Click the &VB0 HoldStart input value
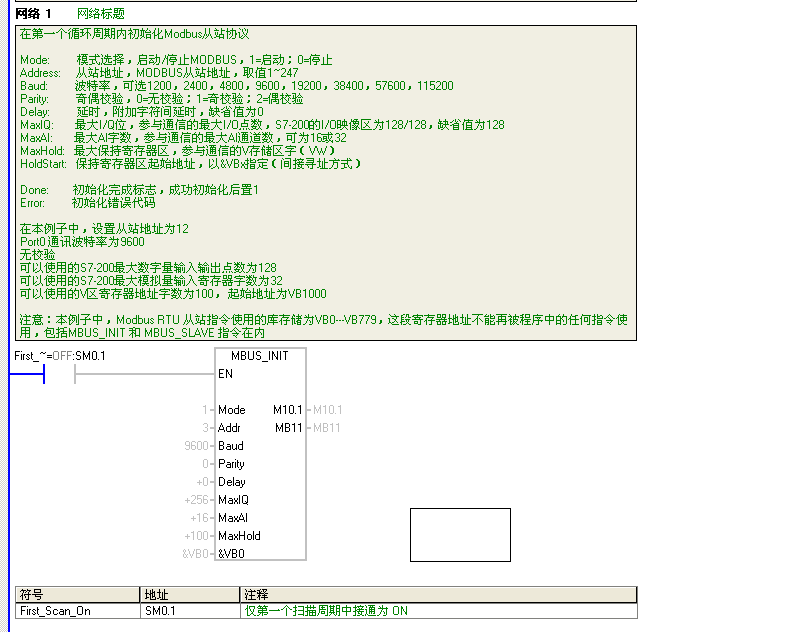Viewport: 786px width, 632px height. (x=195, y=554)
